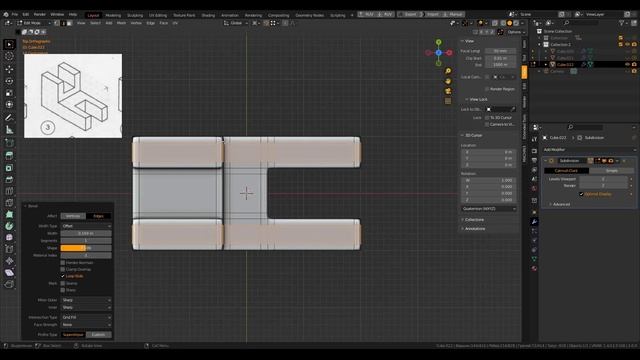Select the Edge Slide tool

(9, 249)
